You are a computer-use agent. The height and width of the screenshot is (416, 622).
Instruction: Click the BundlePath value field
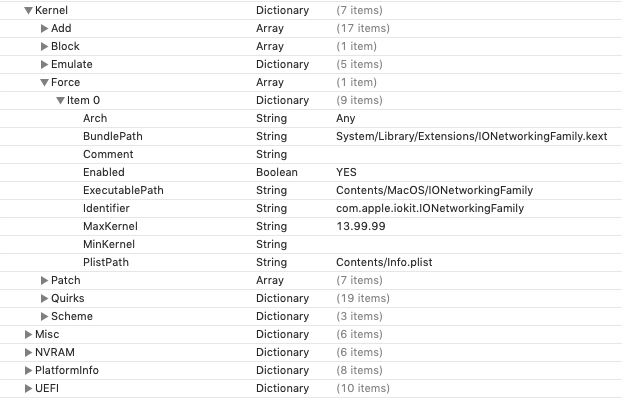click(x=471, y=137)
